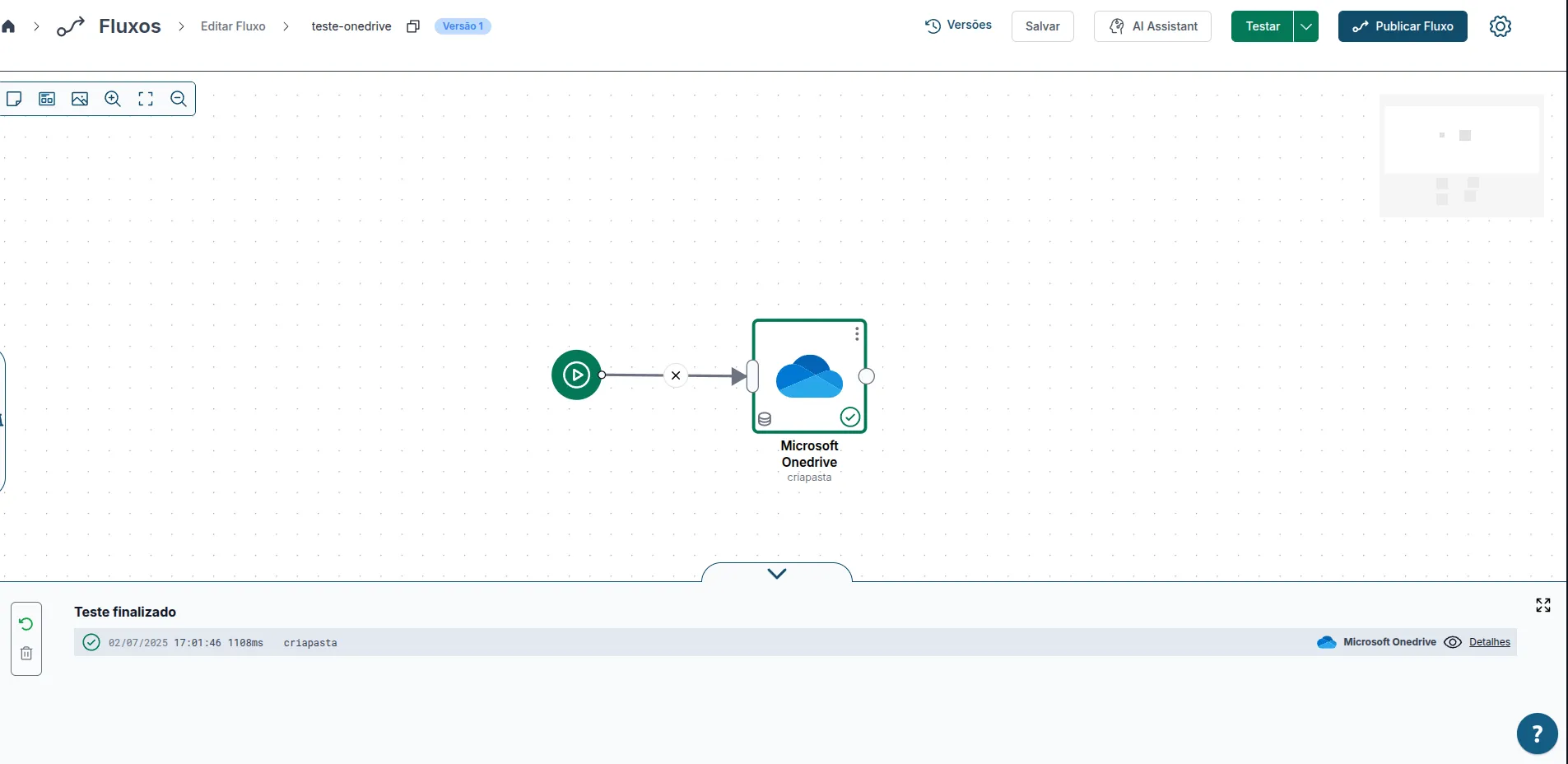Click the database icon on Onedrive node
The height and width of the screenshot is (764, 1568).
[x=765, y=419]
